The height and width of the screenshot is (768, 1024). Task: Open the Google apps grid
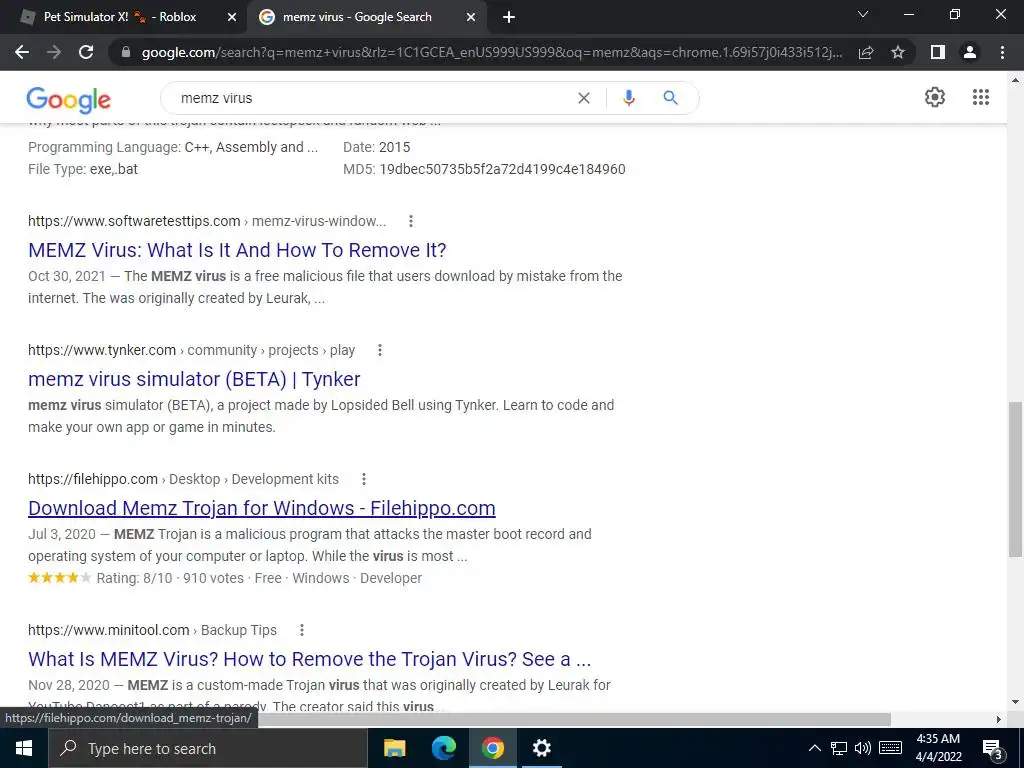981,97
